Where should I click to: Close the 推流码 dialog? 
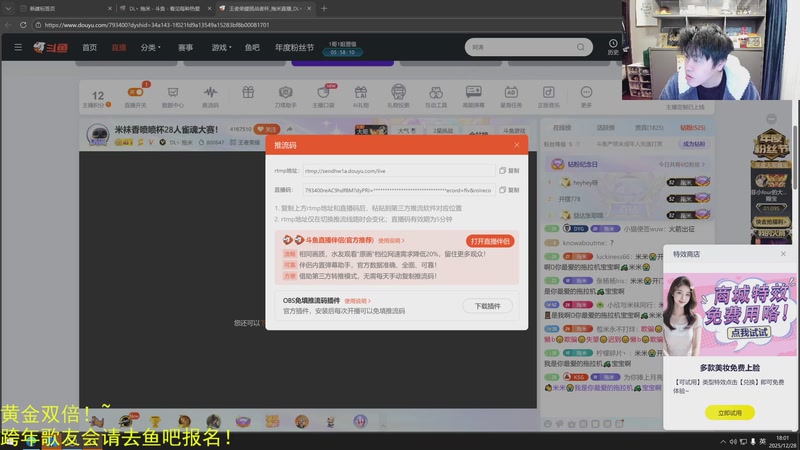point(517,145)
